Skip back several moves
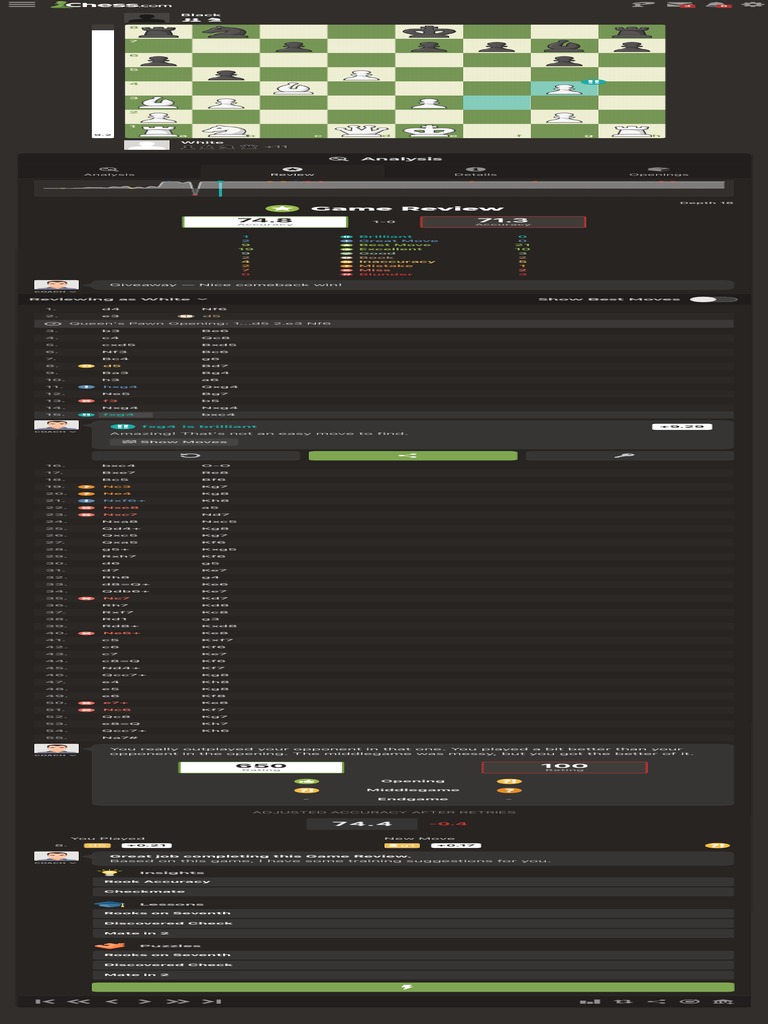Screen dimensions: 768x1024 click(x=78, y=1001)
